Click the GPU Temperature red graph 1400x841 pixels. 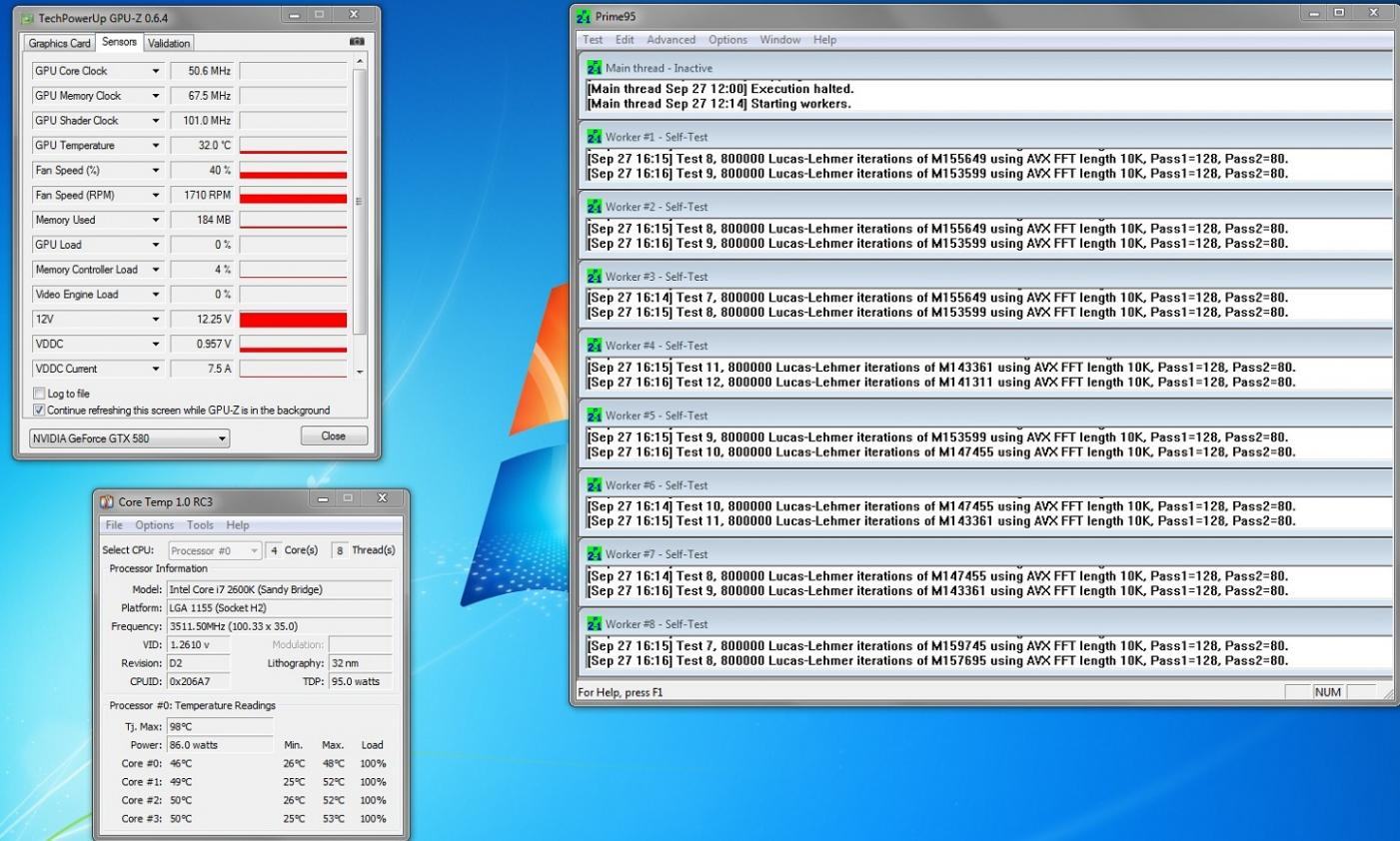click(293, 146)
